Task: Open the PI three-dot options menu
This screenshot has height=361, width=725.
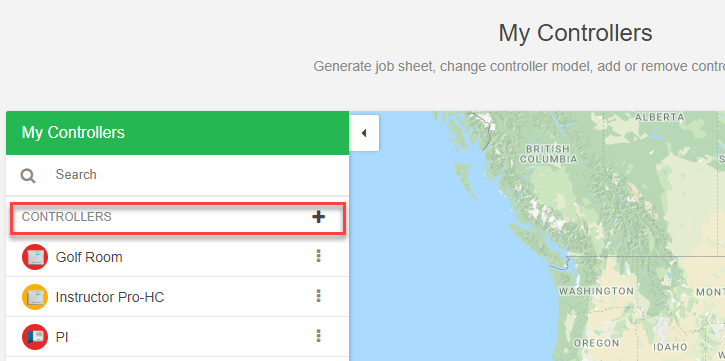Action: (318, 336)
